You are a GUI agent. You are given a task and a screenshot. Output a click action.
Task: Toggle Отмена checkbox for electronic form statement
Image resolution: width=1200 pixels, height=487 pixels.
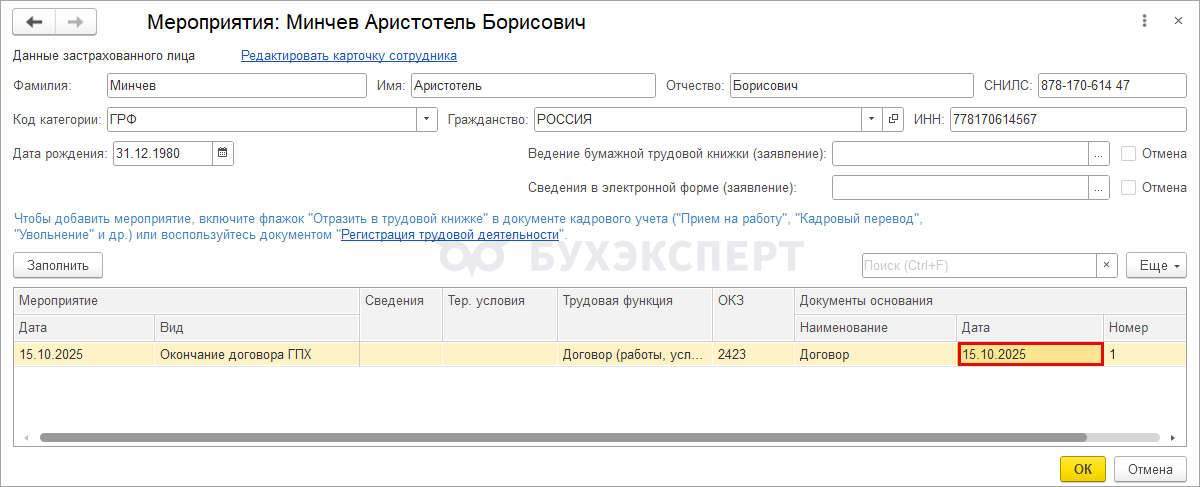pos(1128,188)
